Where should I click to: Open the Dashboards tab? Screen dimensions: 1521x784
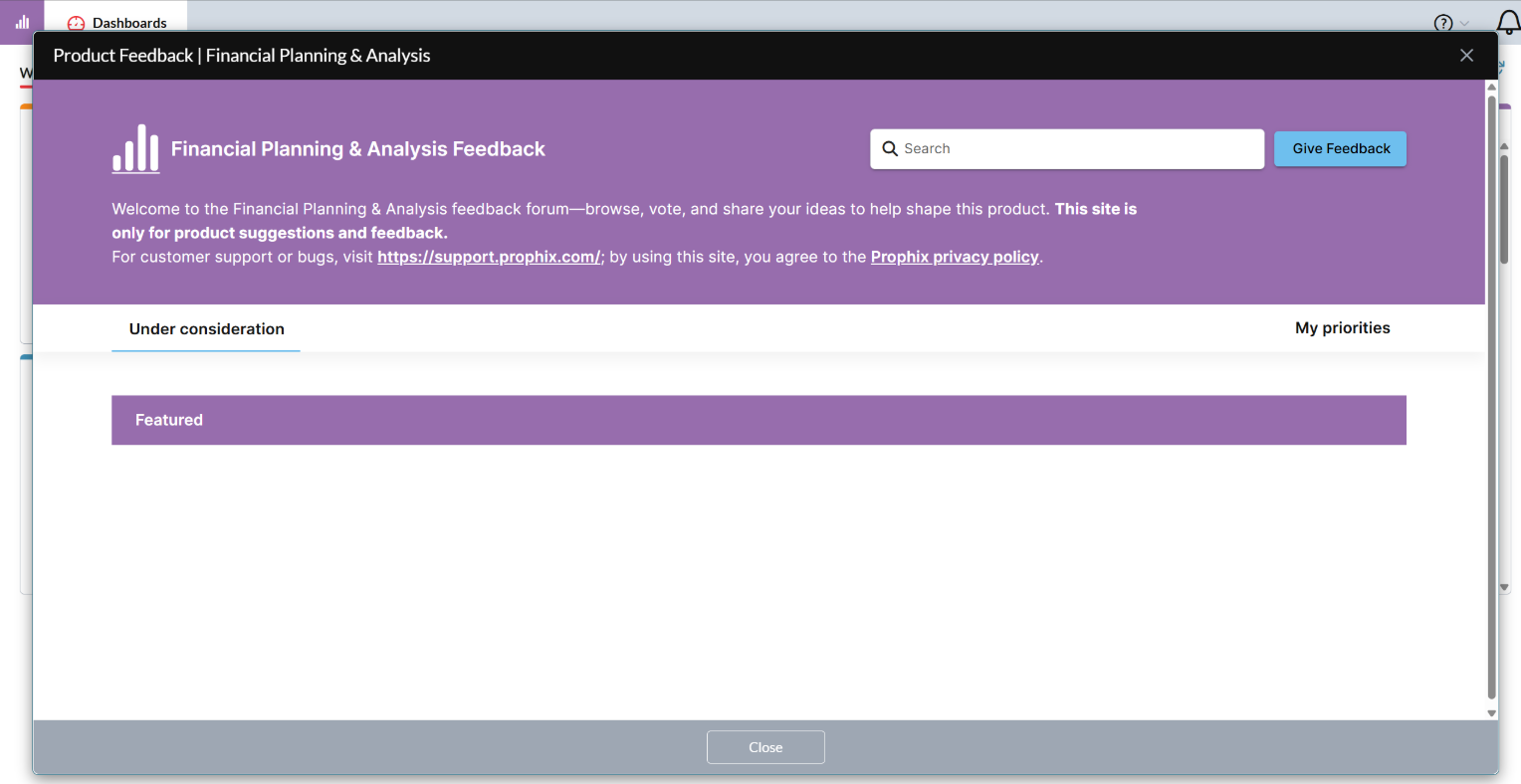128,23
